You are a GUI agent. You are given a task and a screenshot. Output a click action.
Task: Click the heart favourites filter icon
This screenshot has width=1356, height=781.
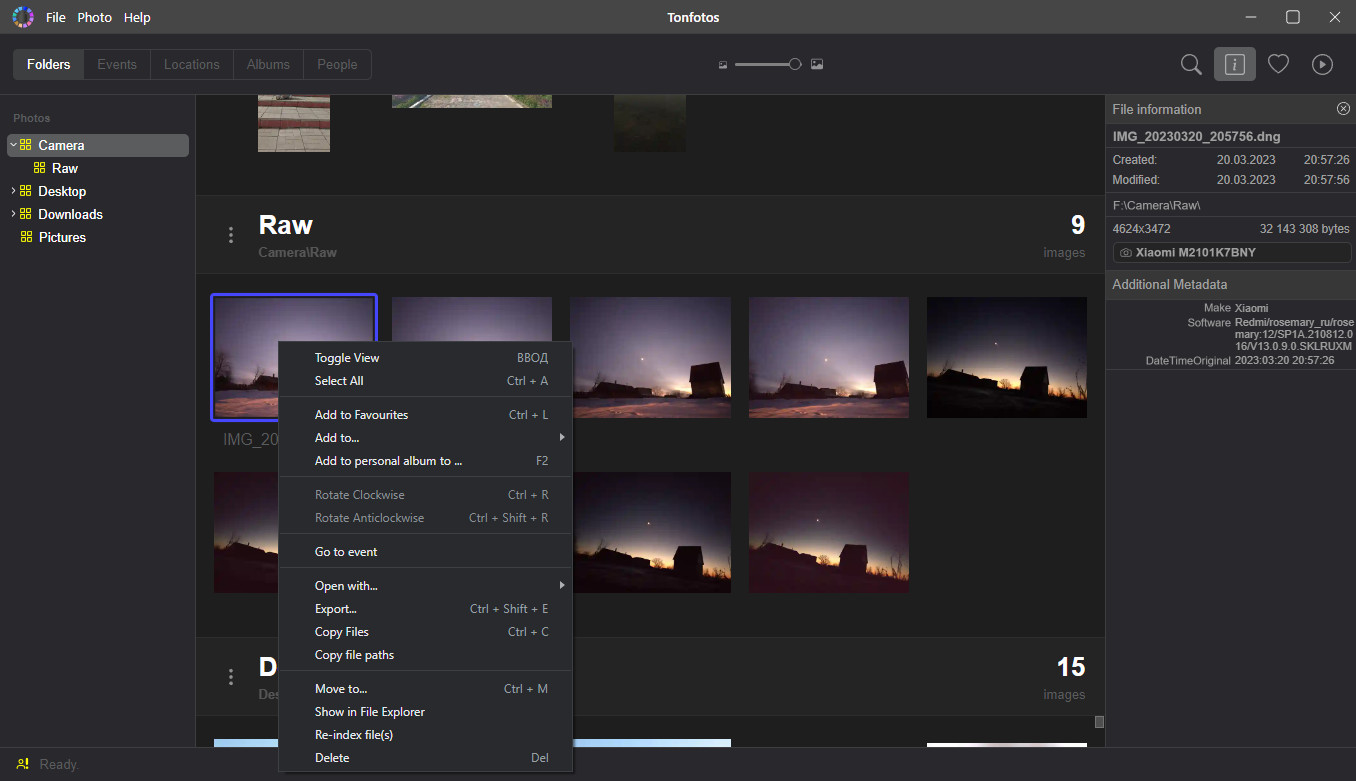1278,64
